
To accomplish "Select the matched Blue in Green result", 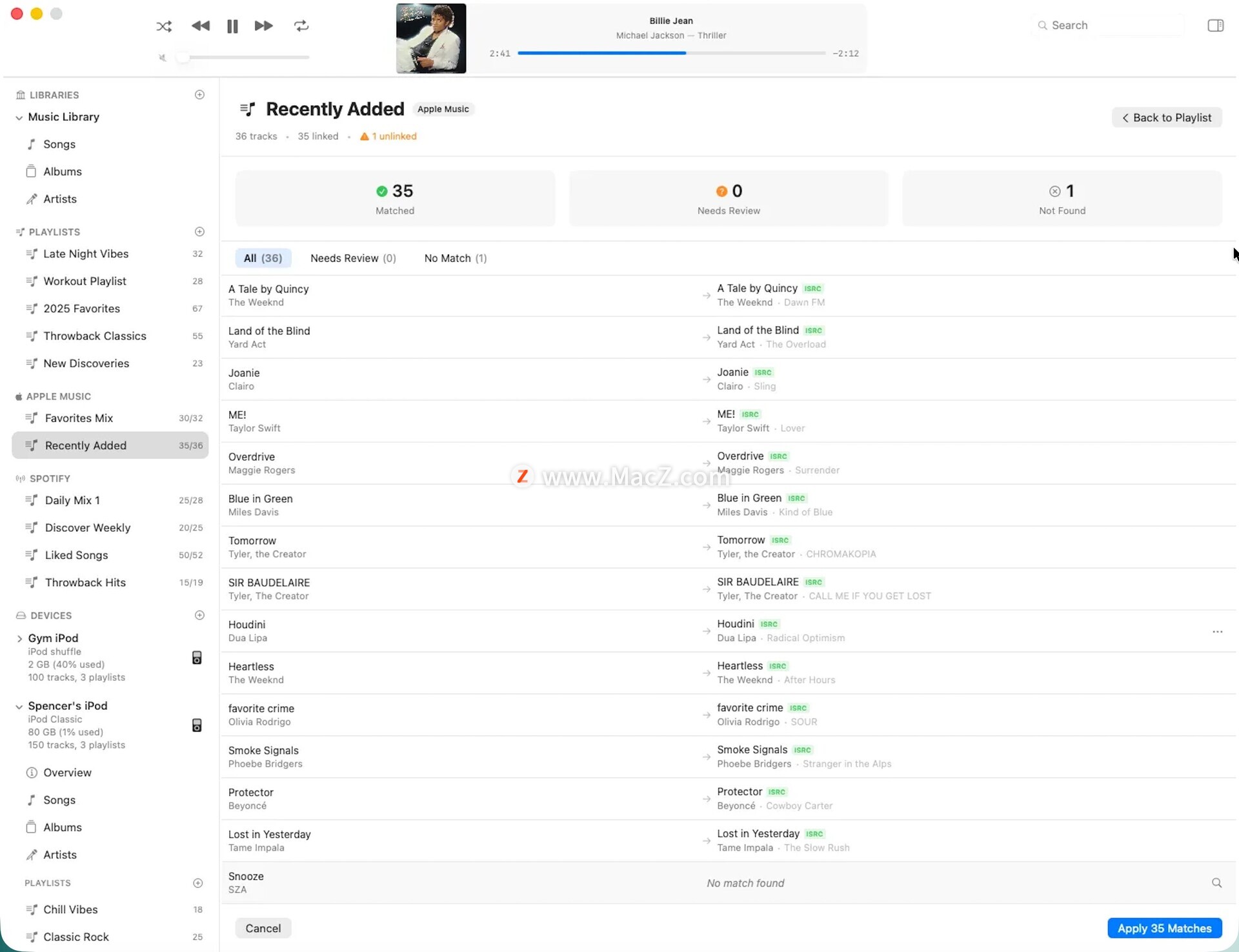I will 774,505.
